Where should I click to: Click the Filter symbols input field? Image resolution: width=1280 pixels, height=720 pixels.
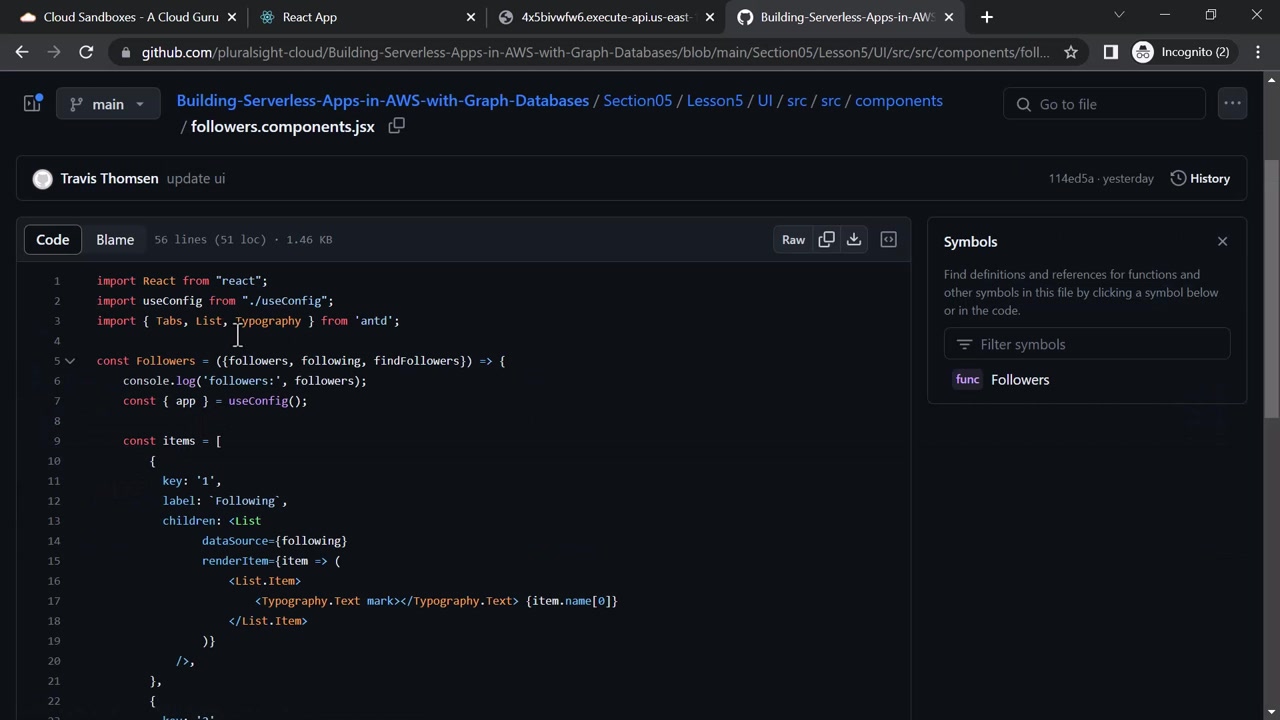click(1087, 344)
